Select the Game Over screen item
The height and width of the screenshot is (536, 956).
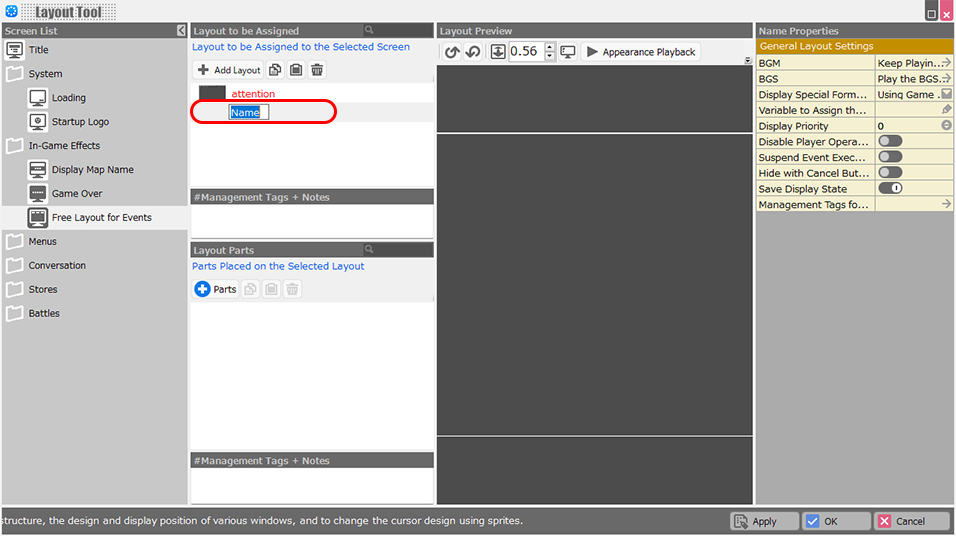tap(77, 193)
